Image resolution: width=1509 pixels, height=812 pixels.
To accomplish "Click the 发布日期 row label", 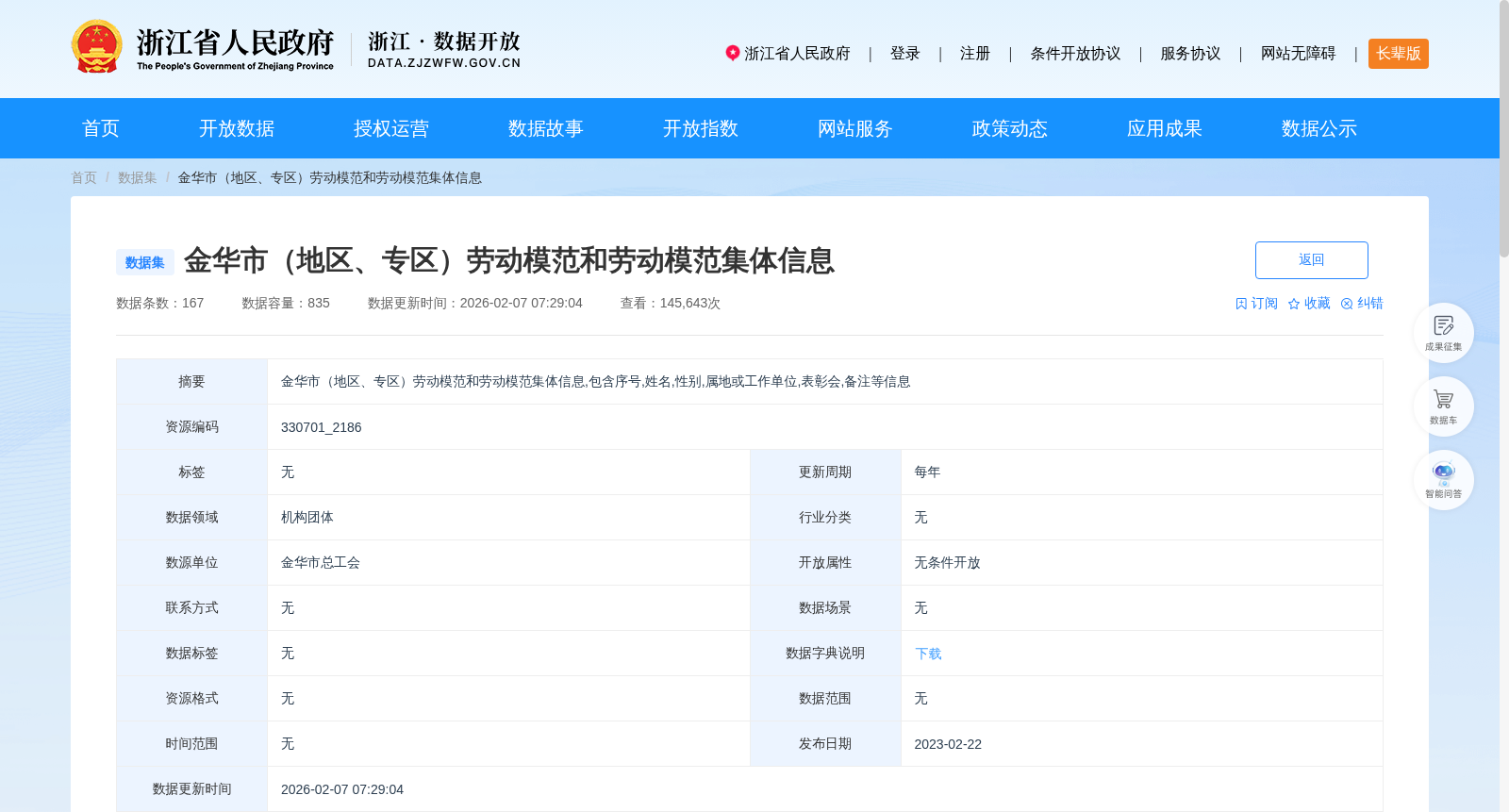I will point(825,744).
